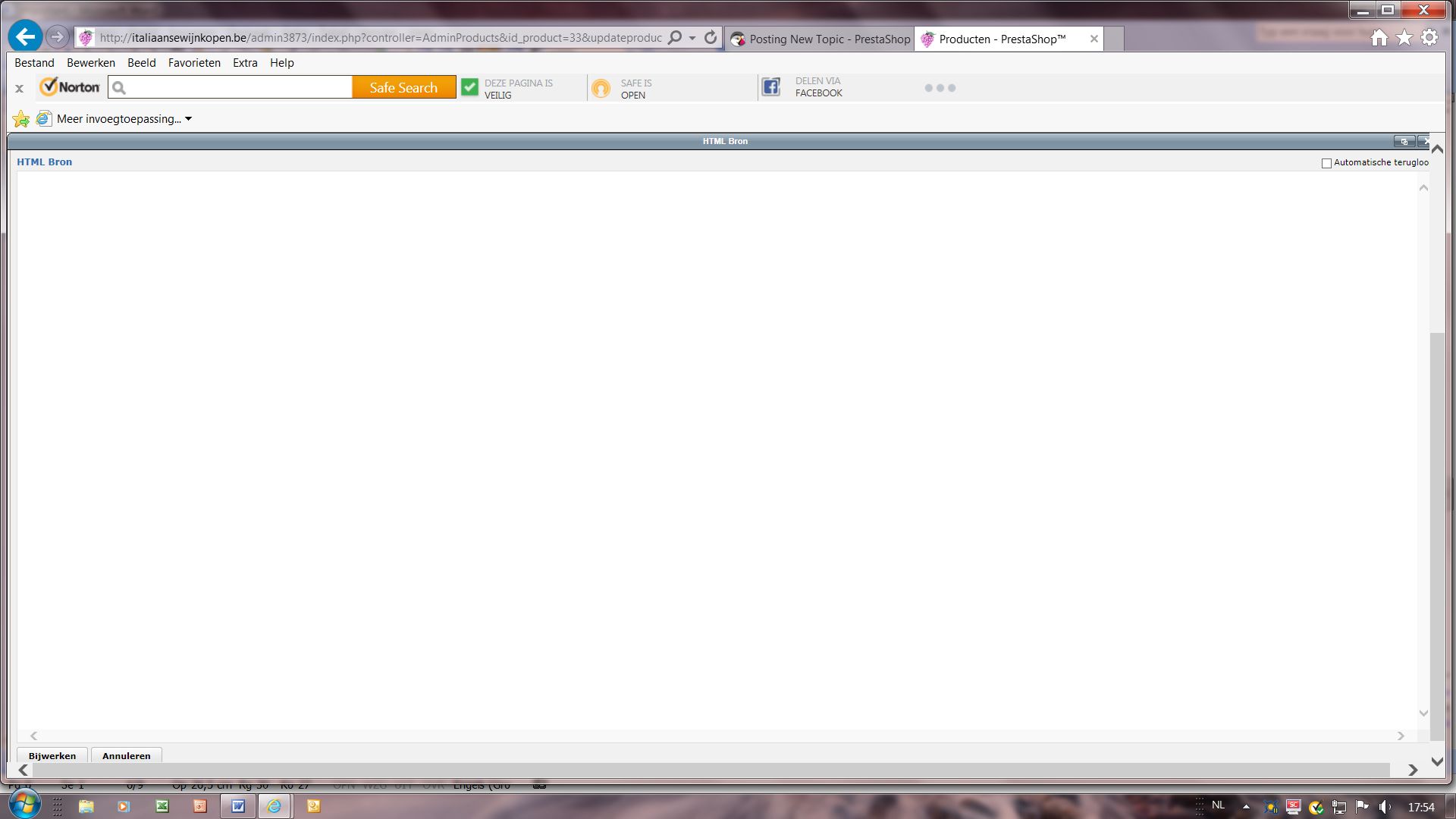
Task: Click the address bar search magnifier icon
Action: (x=674, y=37)
